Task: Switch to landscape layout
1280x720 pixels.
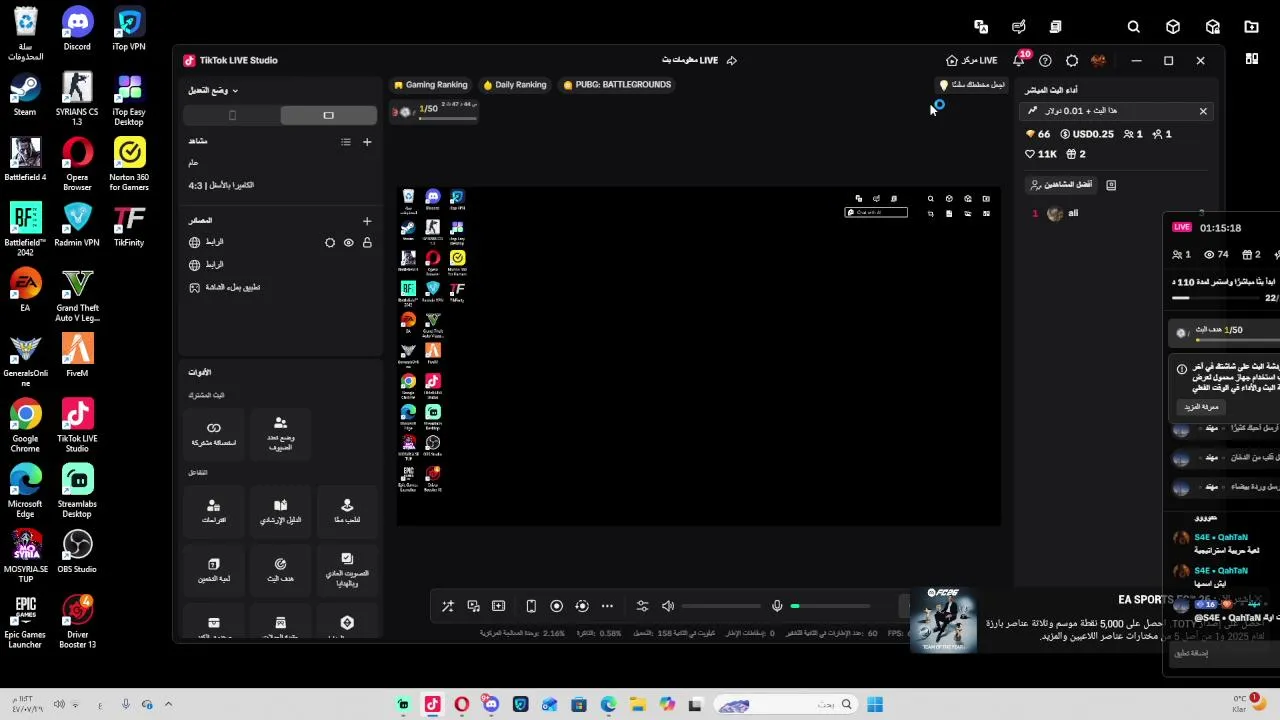Action: click(x=328, y=115)
